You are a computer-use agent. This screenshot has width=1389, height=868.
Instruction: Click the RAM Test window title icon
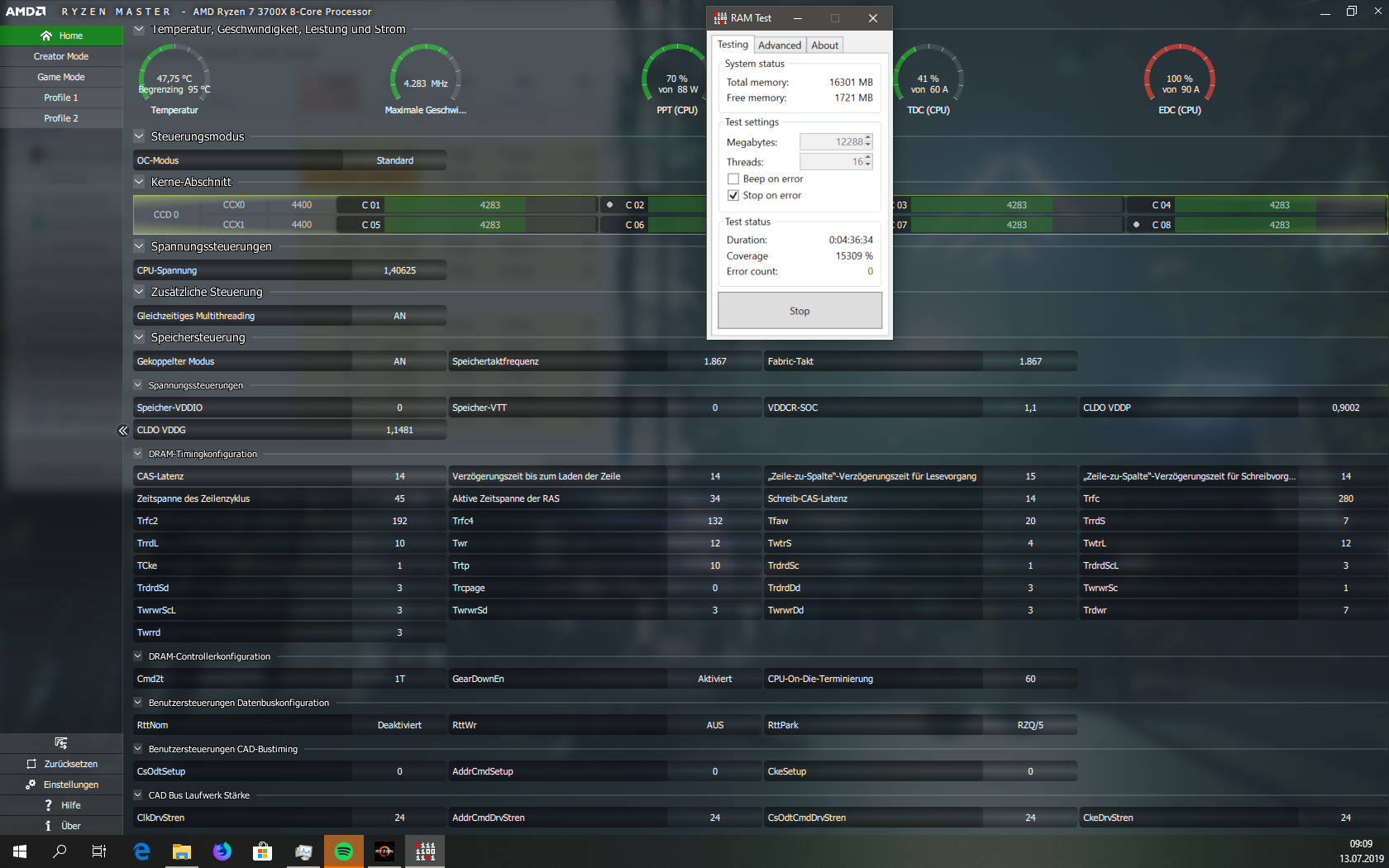[720, 18]
